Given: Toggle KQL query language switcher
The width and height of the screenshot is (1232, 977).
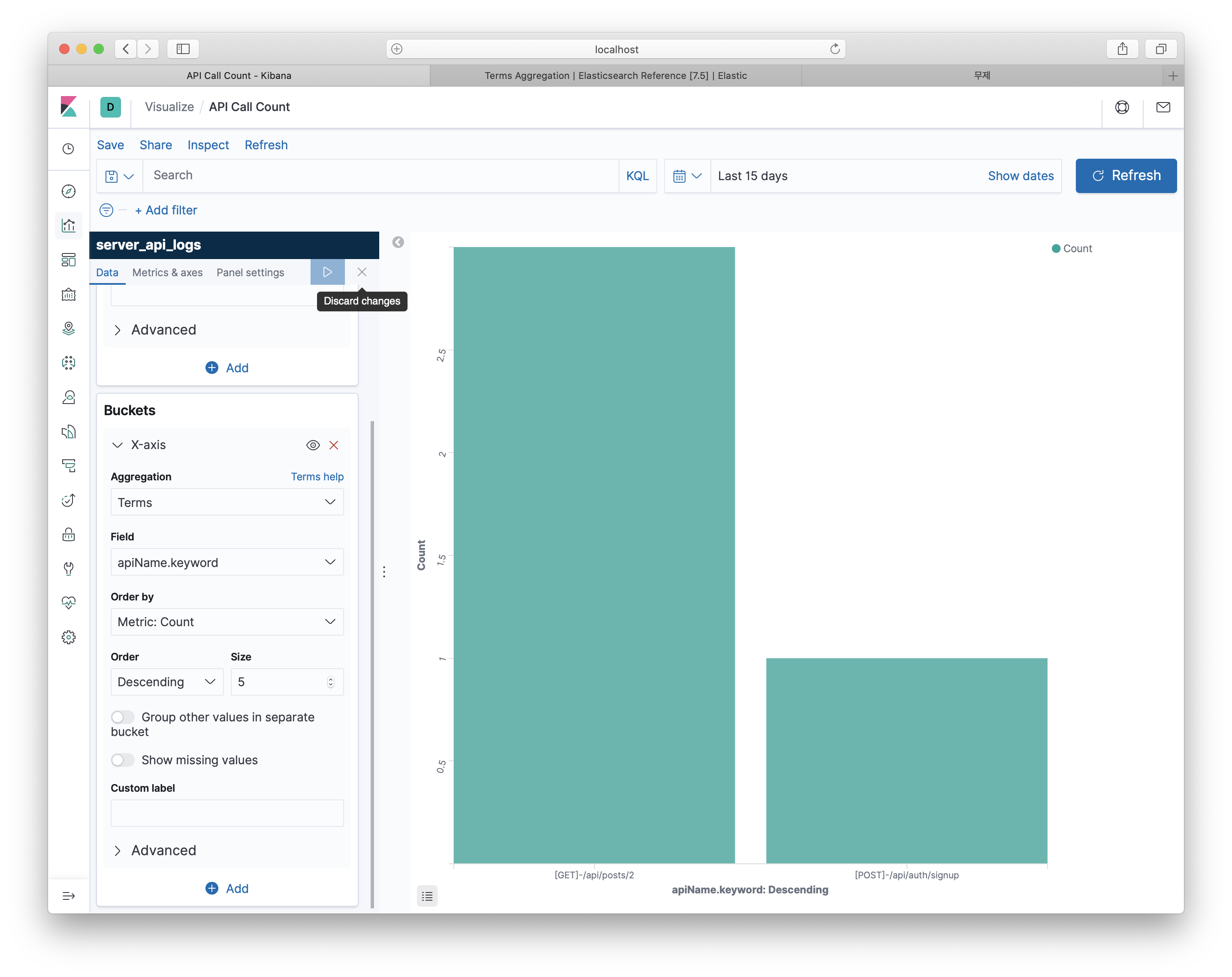Looking at the screenshot, I should point(637,176).
